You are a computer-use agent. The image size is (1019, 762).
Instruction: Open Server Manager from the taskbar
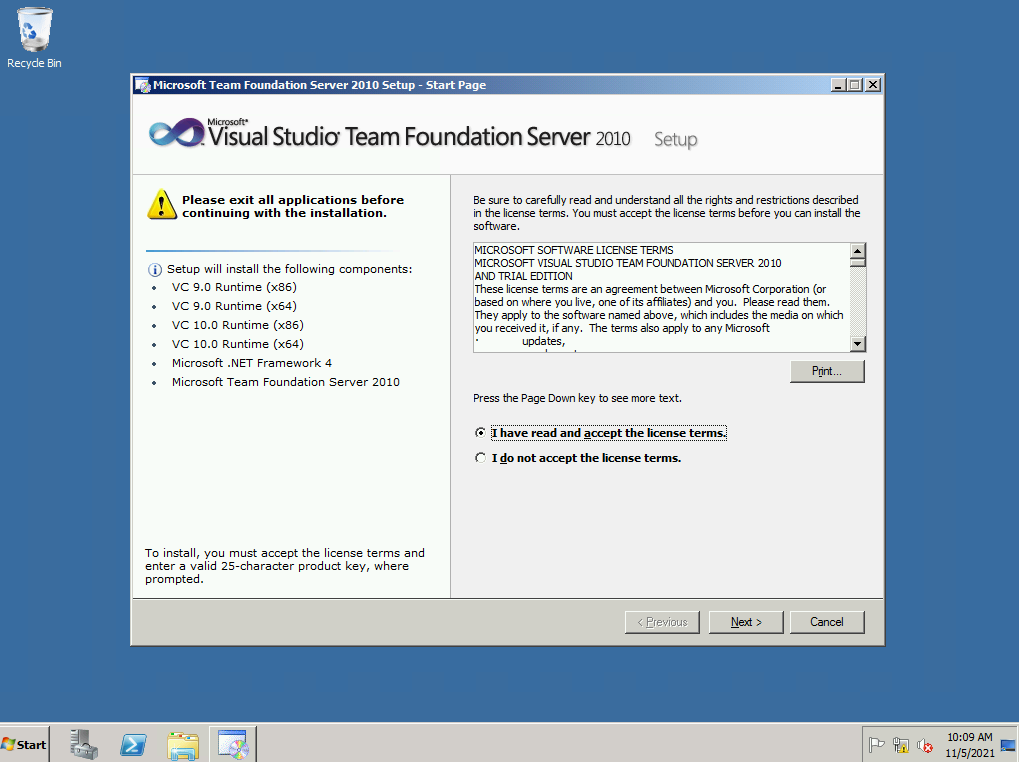[x=84, y=744]
